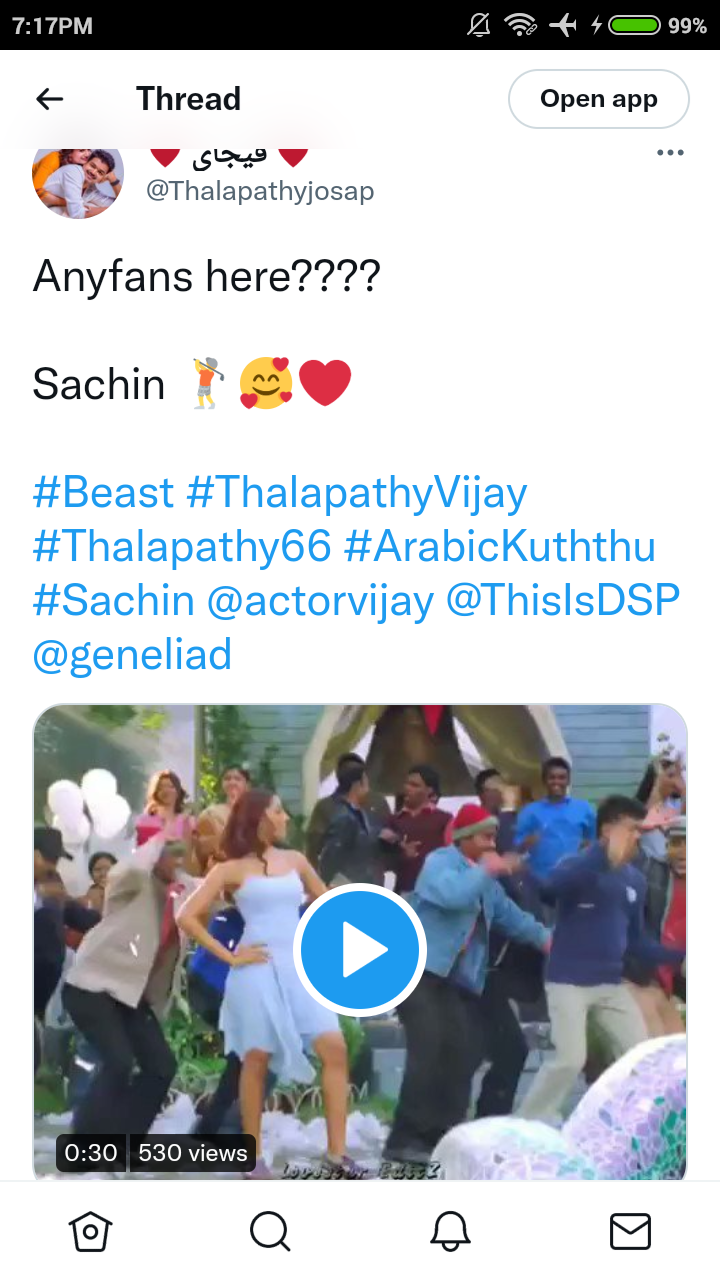The width and height of the screenshot is (720, 1280).
Task: Tap the @Thalapathyjosap username
Action: pyautogui.click(x=260, y=190)
